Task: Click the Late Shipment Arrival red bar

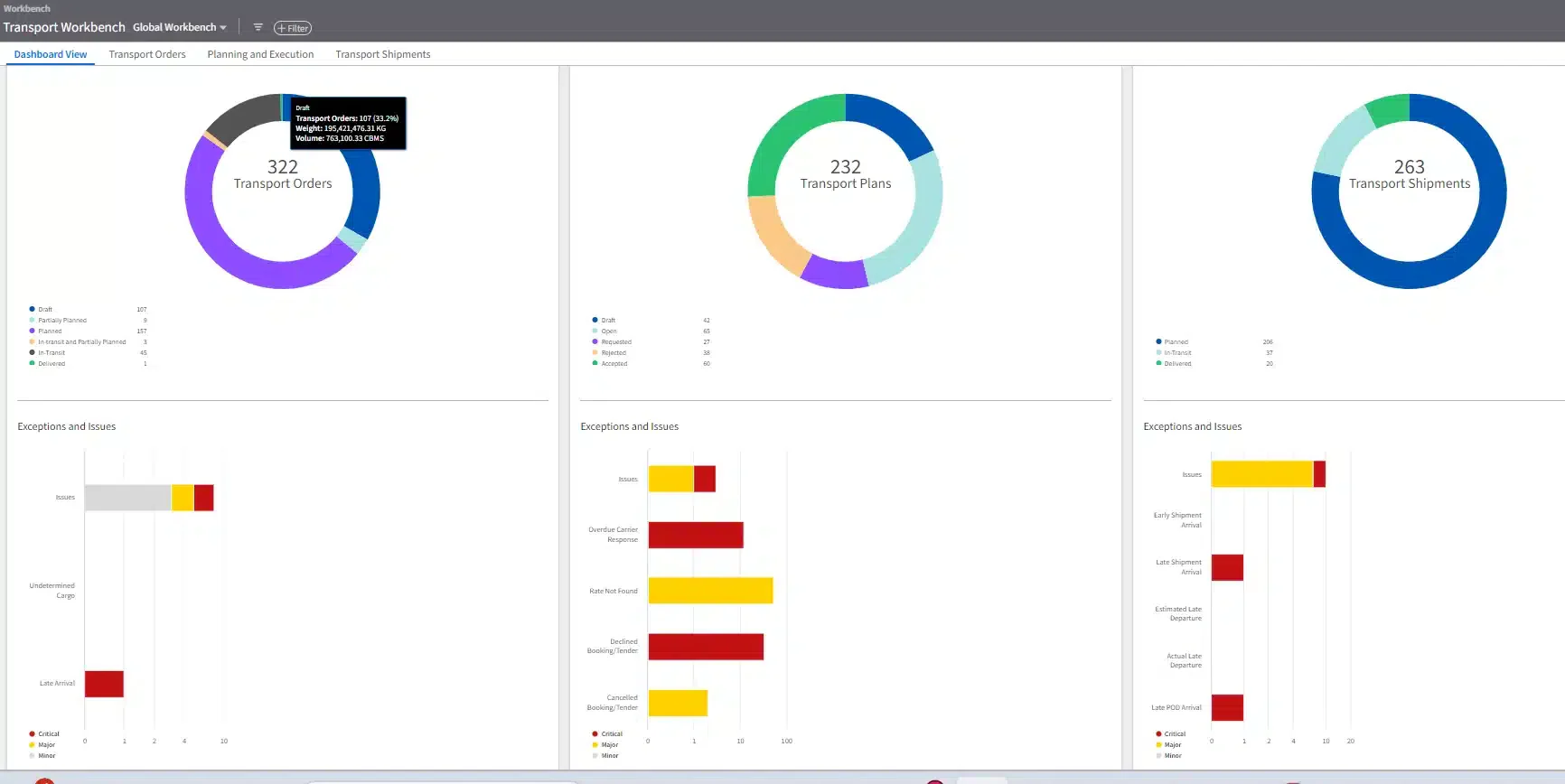Action: coord(1227,567)
